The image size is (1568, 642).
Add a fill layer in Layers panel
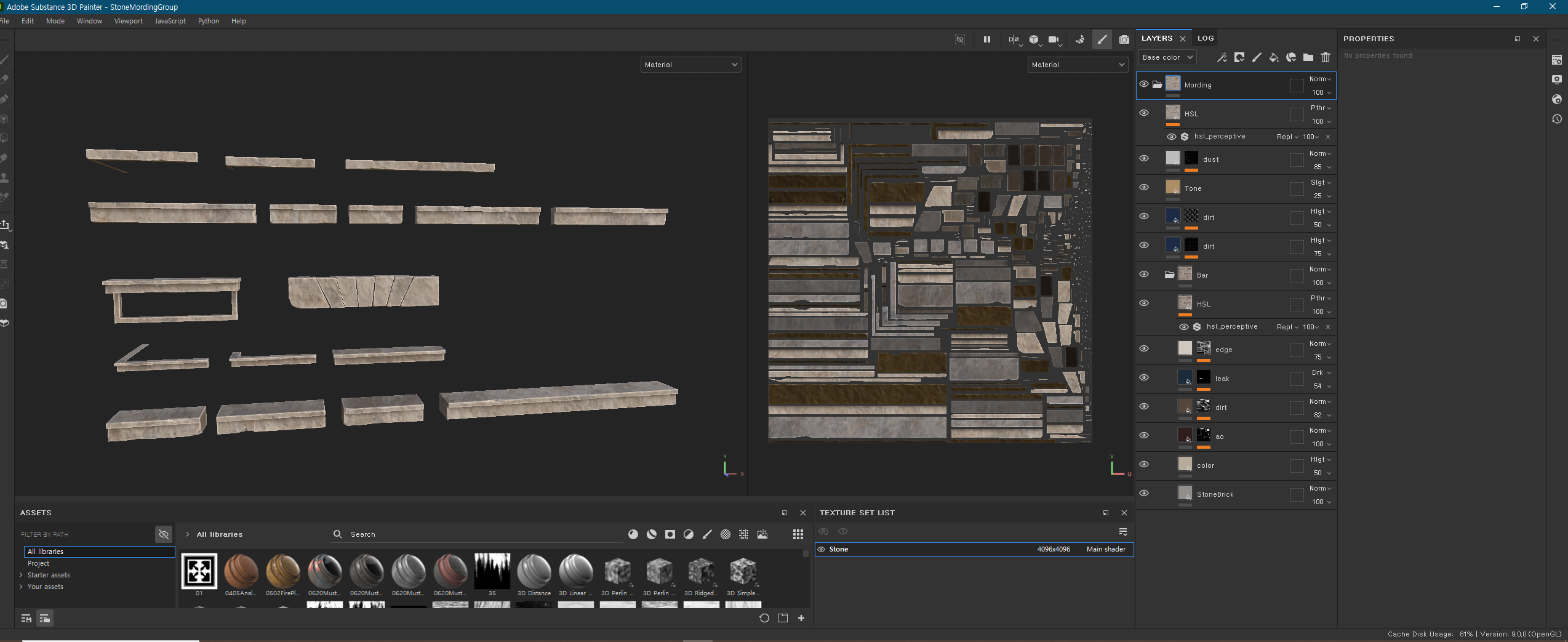tap(1274, 57)
